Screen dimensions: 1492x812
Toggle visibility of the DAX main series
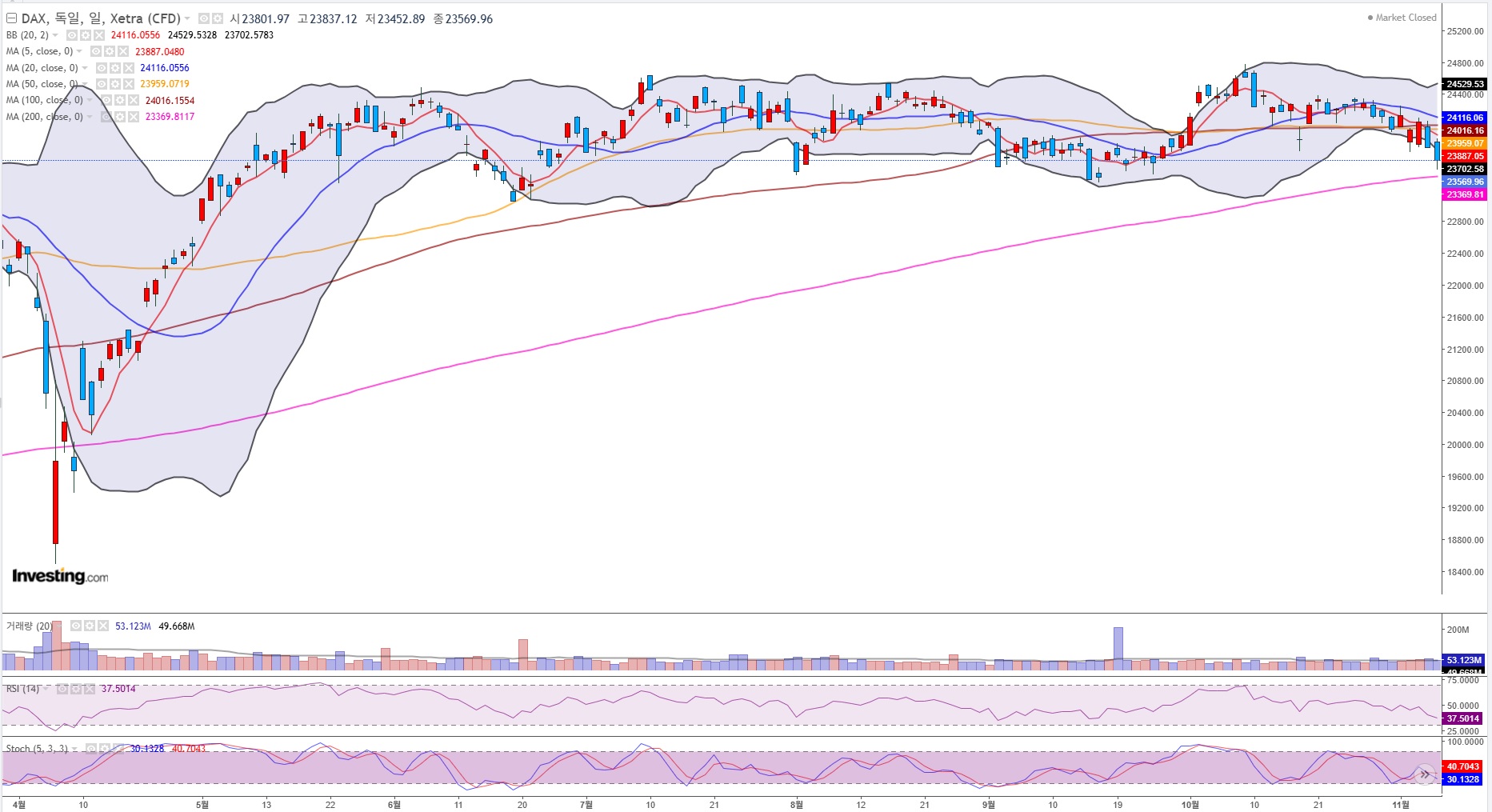point(203,18)
